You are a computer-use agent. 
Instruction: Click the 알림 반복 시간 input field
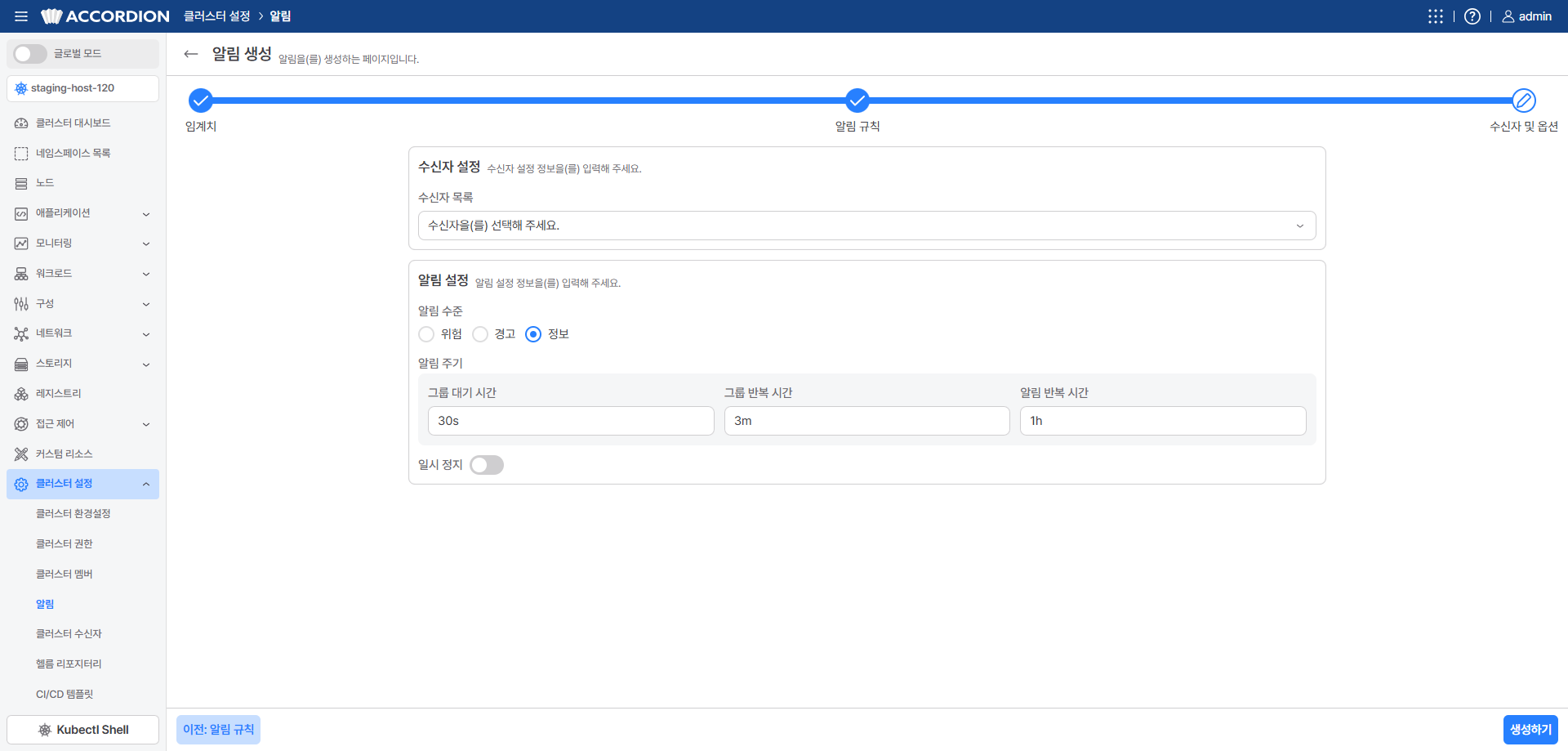click(1163, 421)
